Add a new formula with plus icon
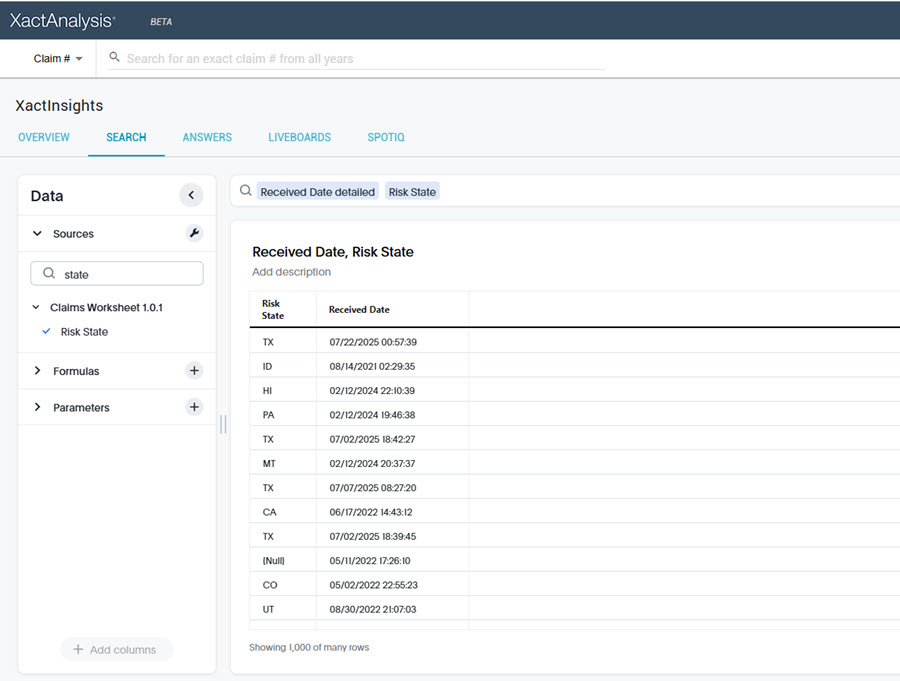The height and width of the screenshot is (681, 900). tap(194, 371)
